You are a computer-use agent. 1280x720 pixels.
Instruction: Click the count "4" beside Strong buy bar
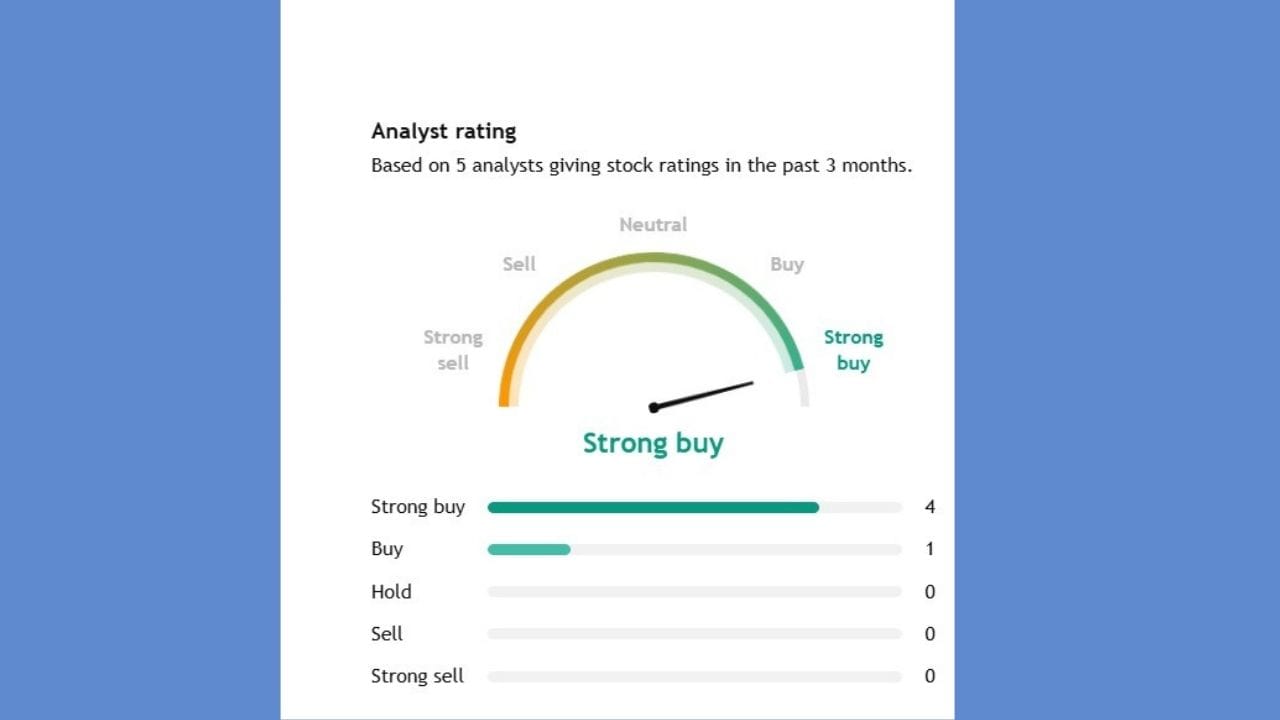click(x=930, y=507)
